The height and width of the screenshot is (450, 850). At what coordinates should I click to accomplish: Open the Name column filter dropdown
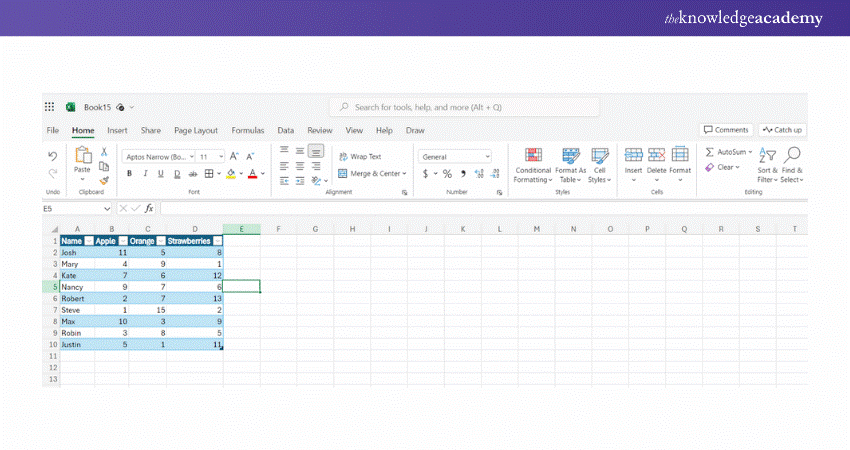(88, 241)
